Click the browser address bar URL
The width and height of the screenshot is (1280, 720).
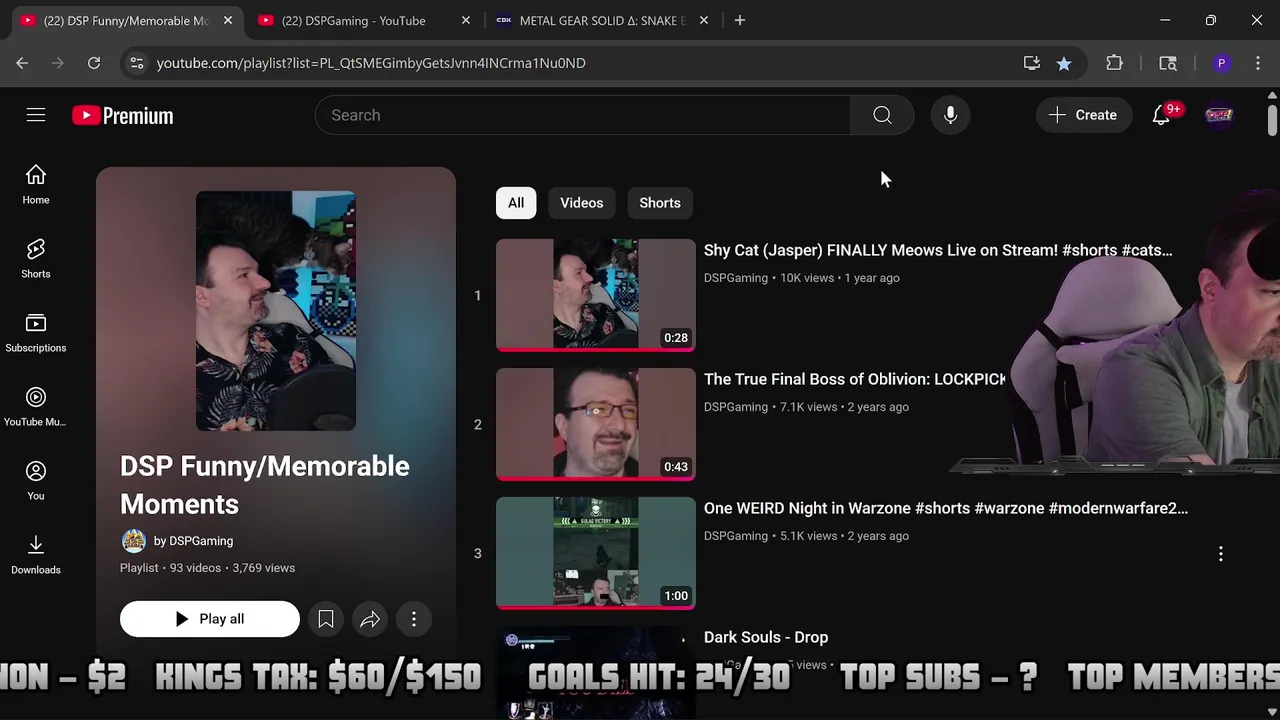[371, 63]
